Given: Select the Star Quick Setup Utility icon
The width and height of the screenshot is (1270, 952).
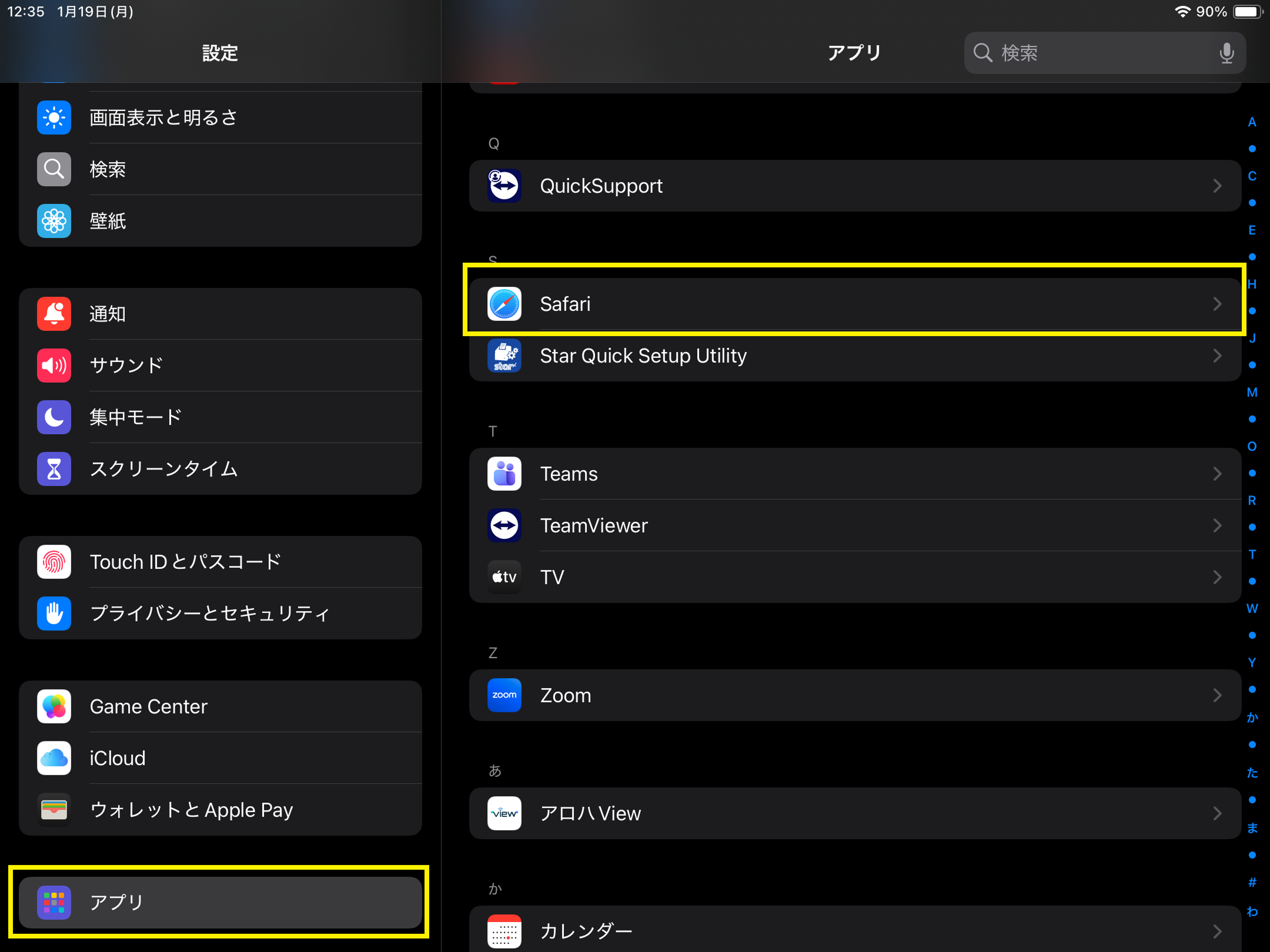Looking at the screenshot, I should pos(504,356).
